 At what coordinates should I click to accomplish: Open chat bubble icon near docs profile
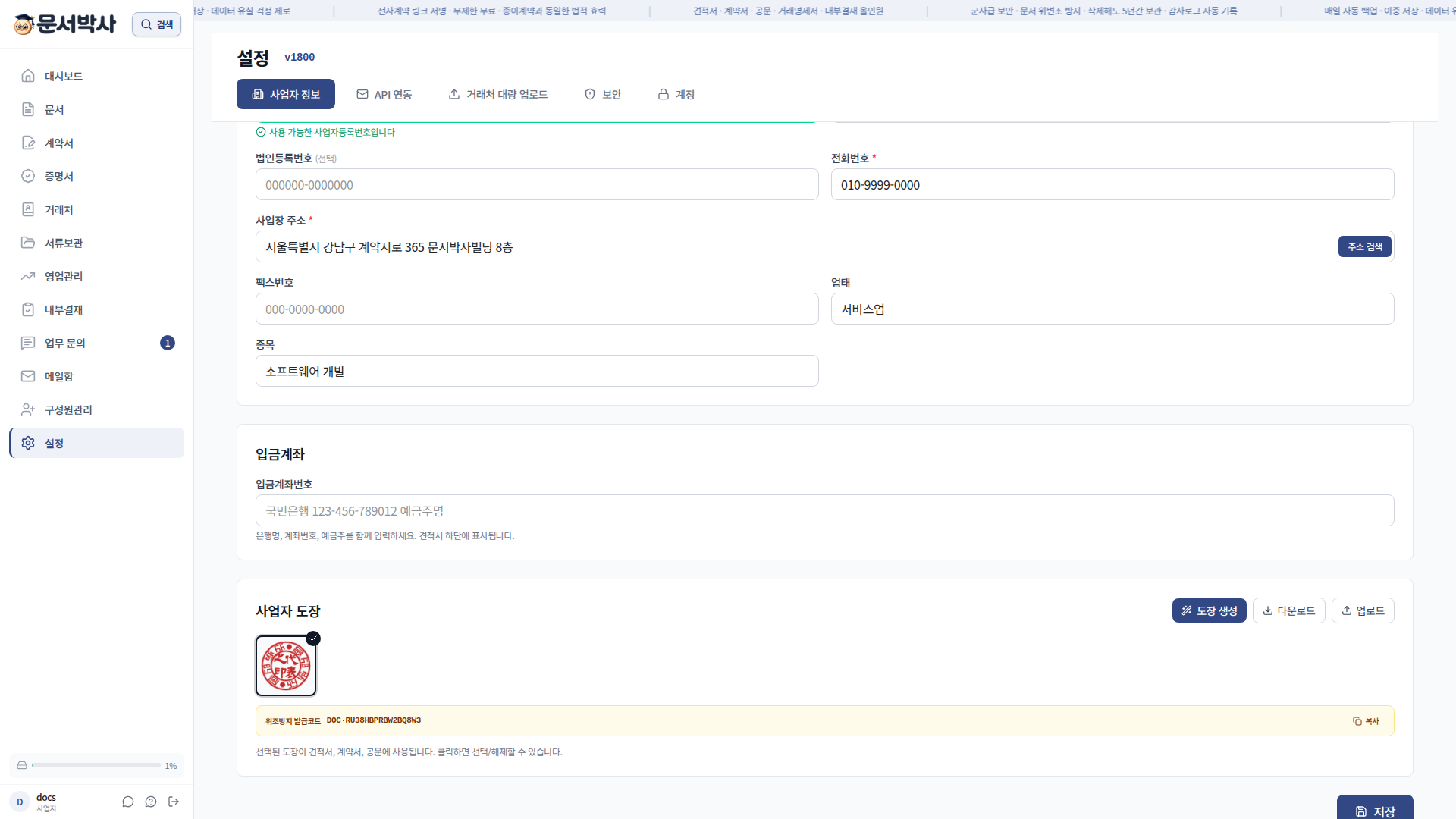point(128,802)
